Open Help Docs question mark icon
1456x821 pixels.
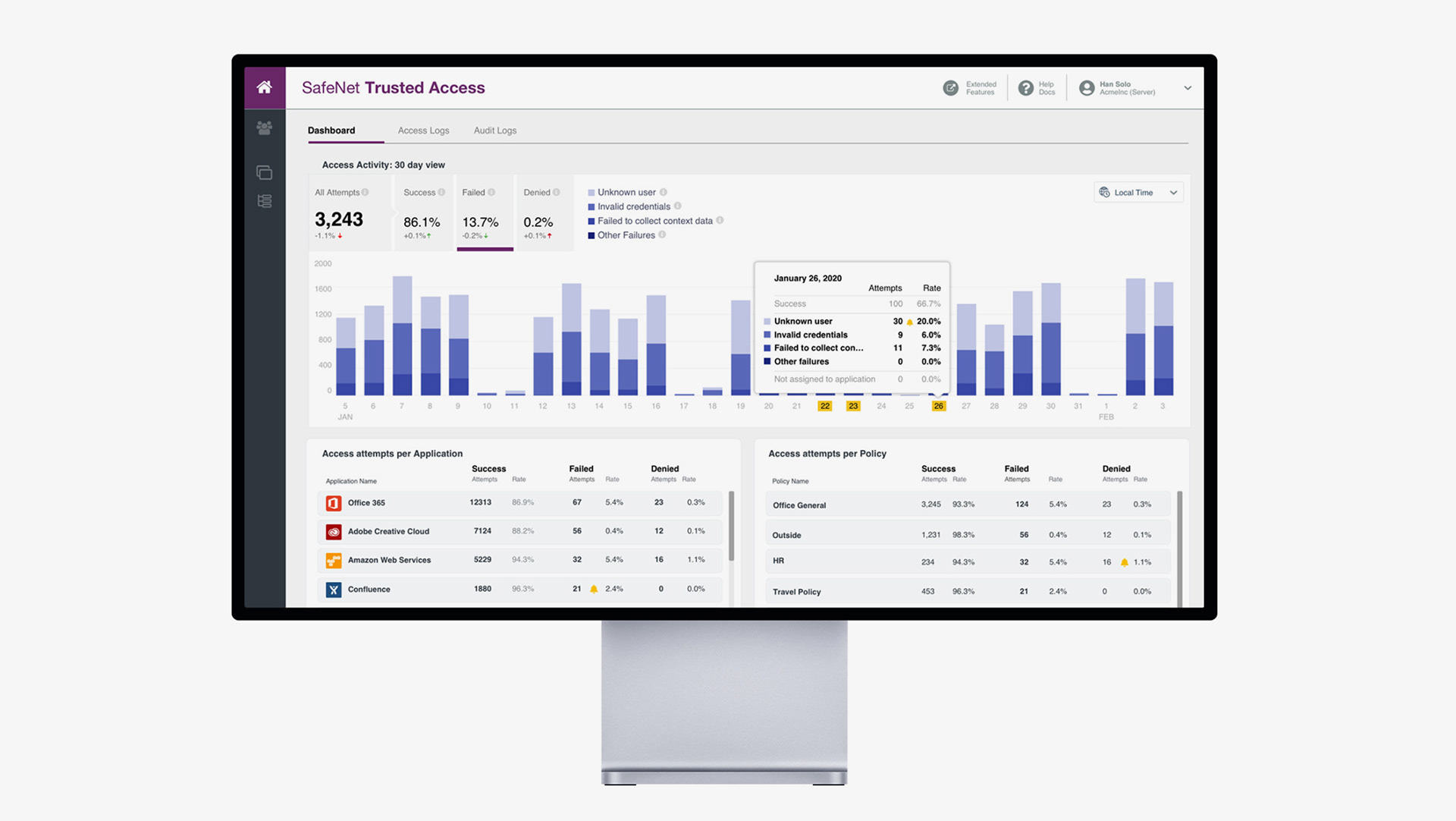click(1025, 88)
